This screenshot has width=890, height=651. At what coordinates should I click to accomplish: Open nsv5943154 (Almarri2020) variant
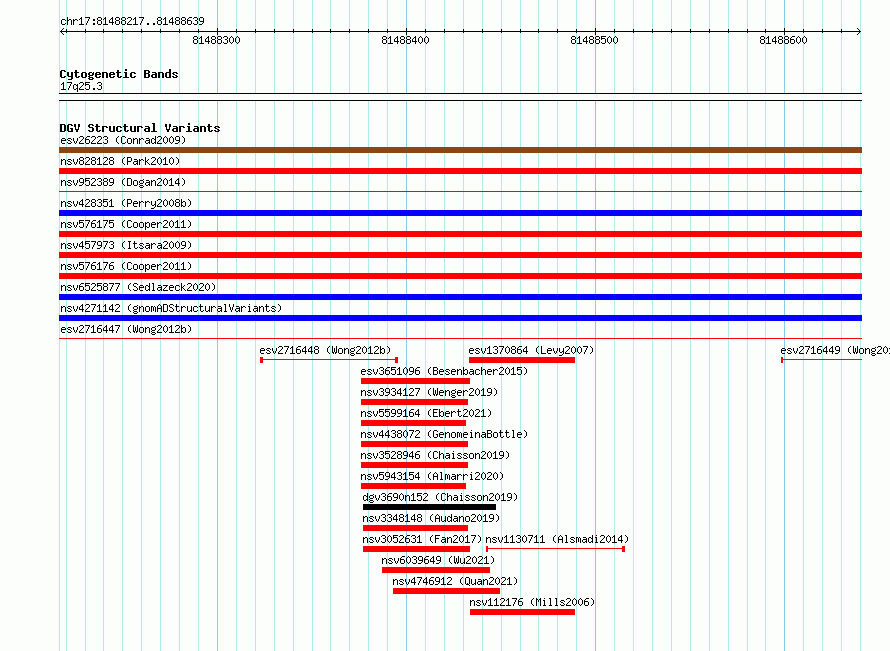coord(432,476)
